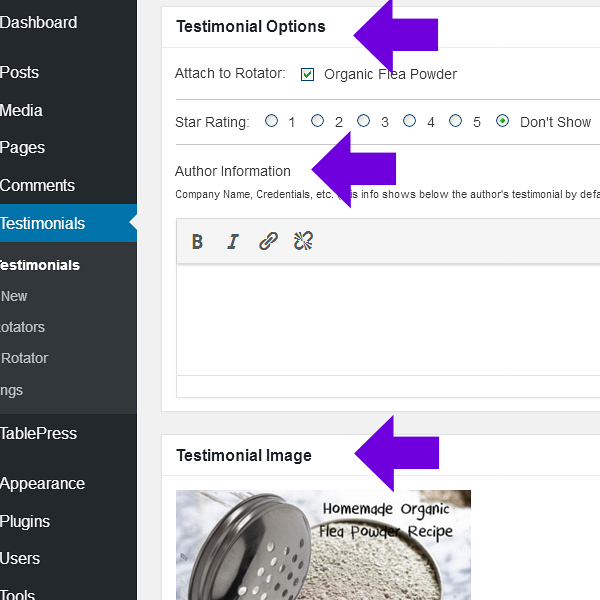This screenshot has width=600, height=600.
Task: Click the flea powder testimonial image thumbnail
Action: coord(323,545)
